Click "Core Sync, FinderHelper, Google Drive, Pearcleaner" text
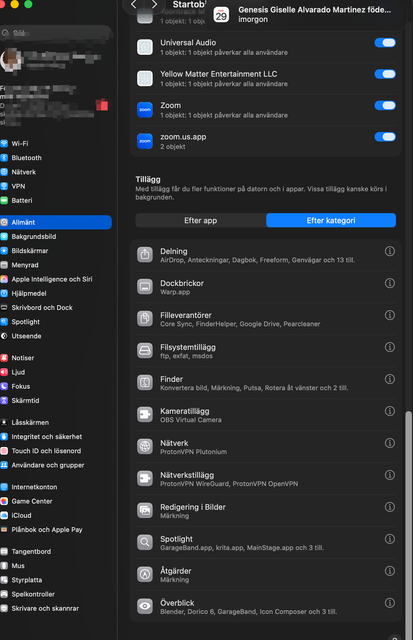 tap(240, 324)
